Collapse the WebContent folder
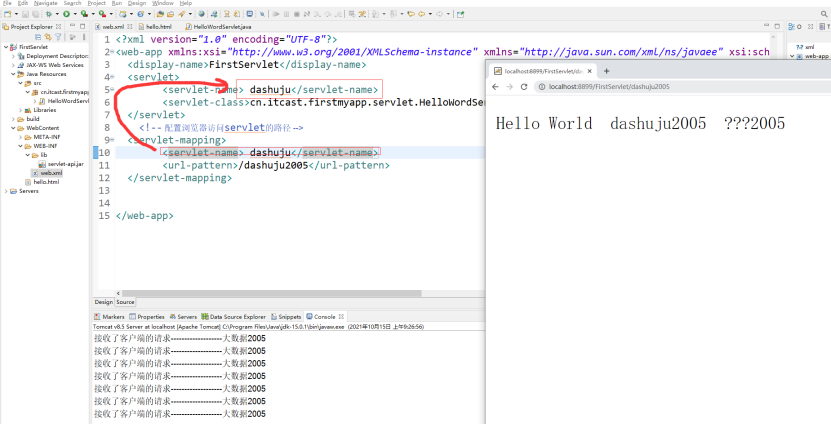The width and height of the screenshot is (831, 424). [13, 128]
